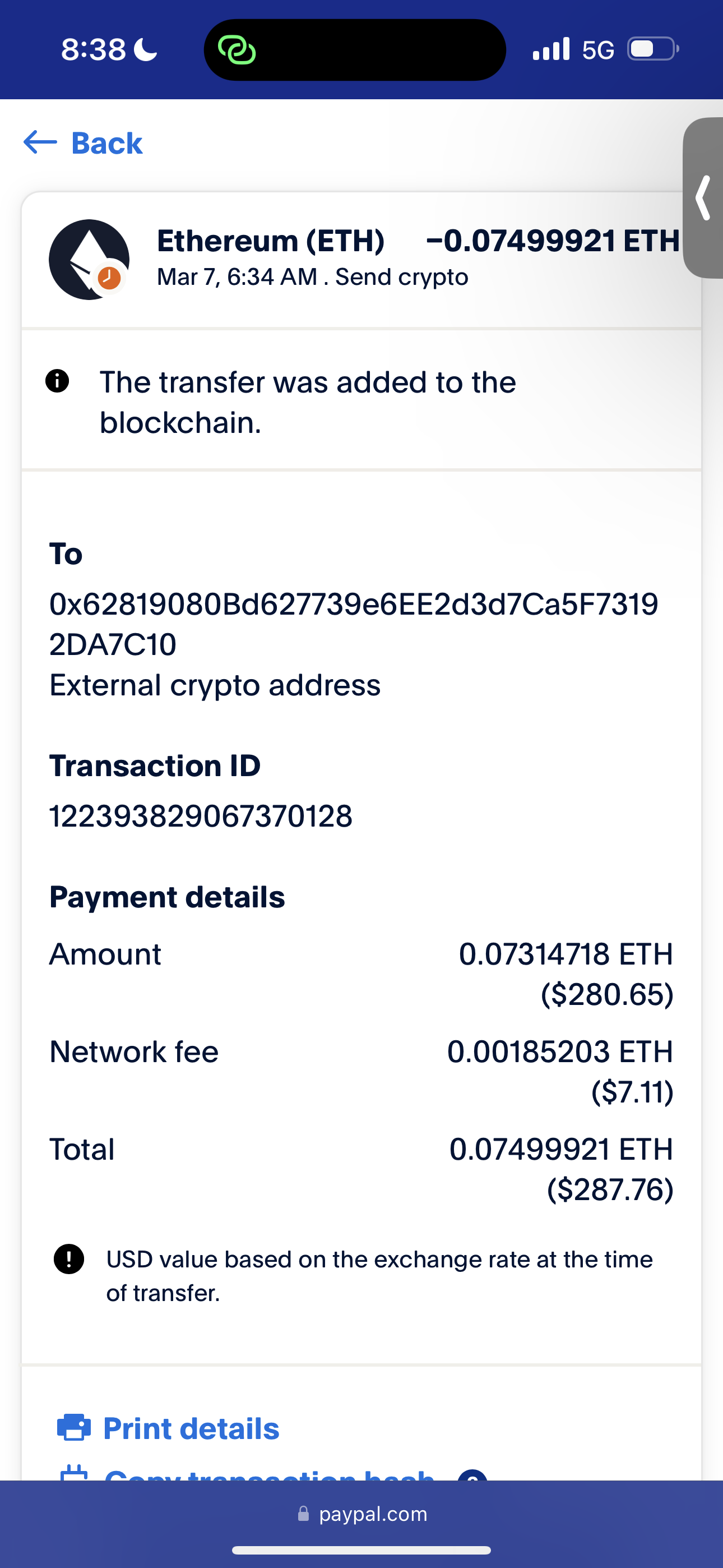Tap the lock icon beside paypal.com
723x1568 pixels.
pos(303,1514)
